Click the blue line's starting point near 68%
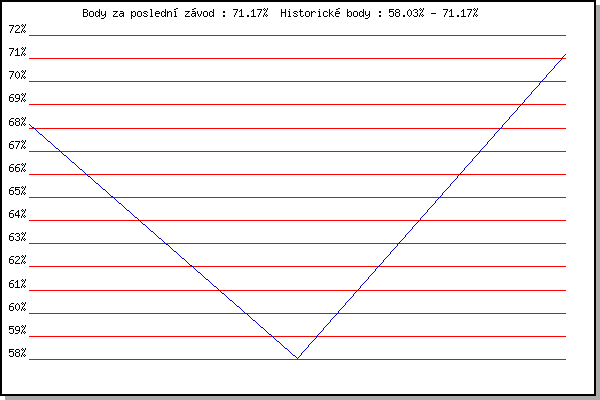The image size is (600, 400). [x=30, y=125]
